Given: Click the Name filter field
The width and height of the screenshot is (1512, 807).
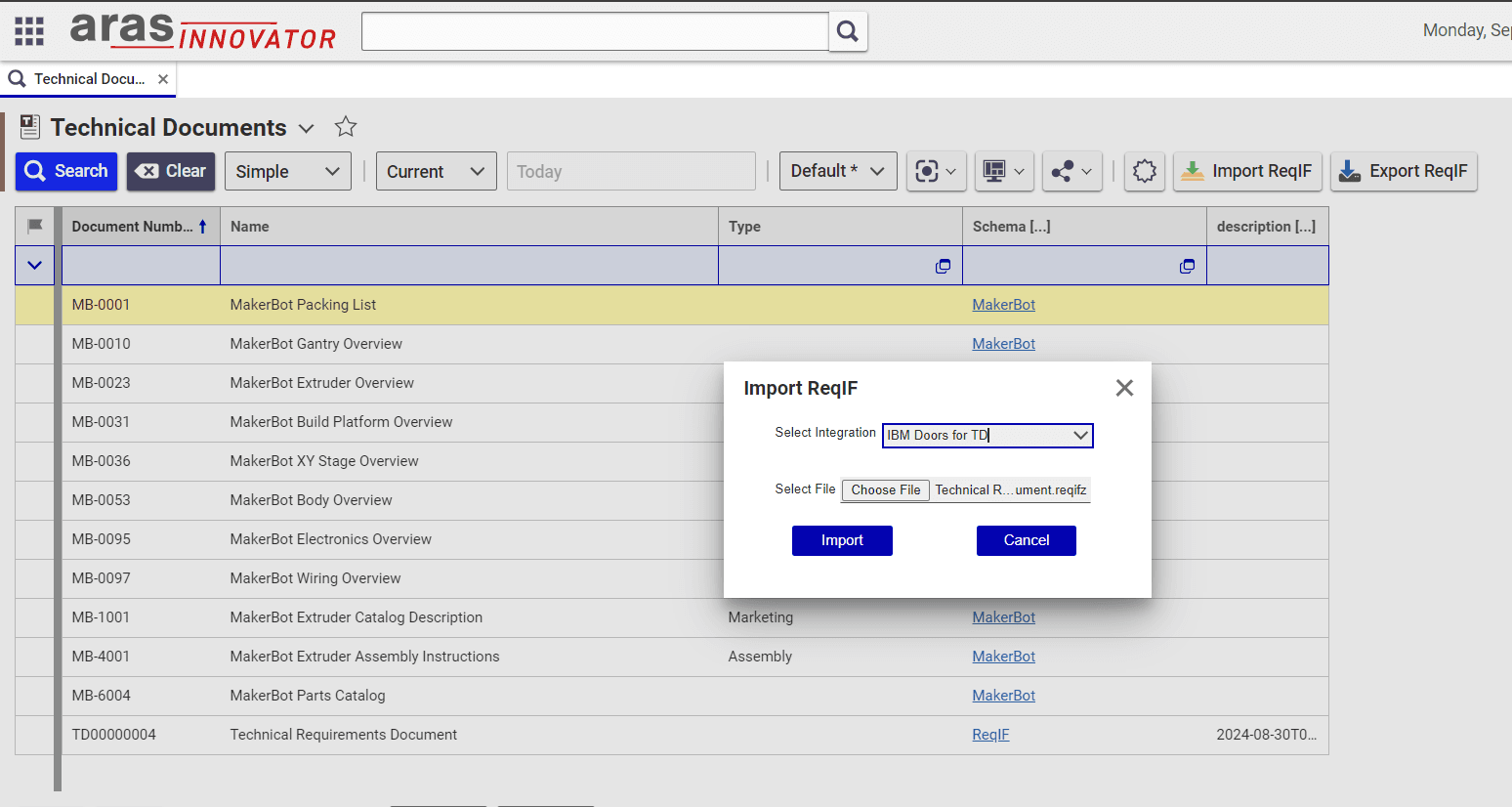Looking at the screenshot, I should 469,266.
